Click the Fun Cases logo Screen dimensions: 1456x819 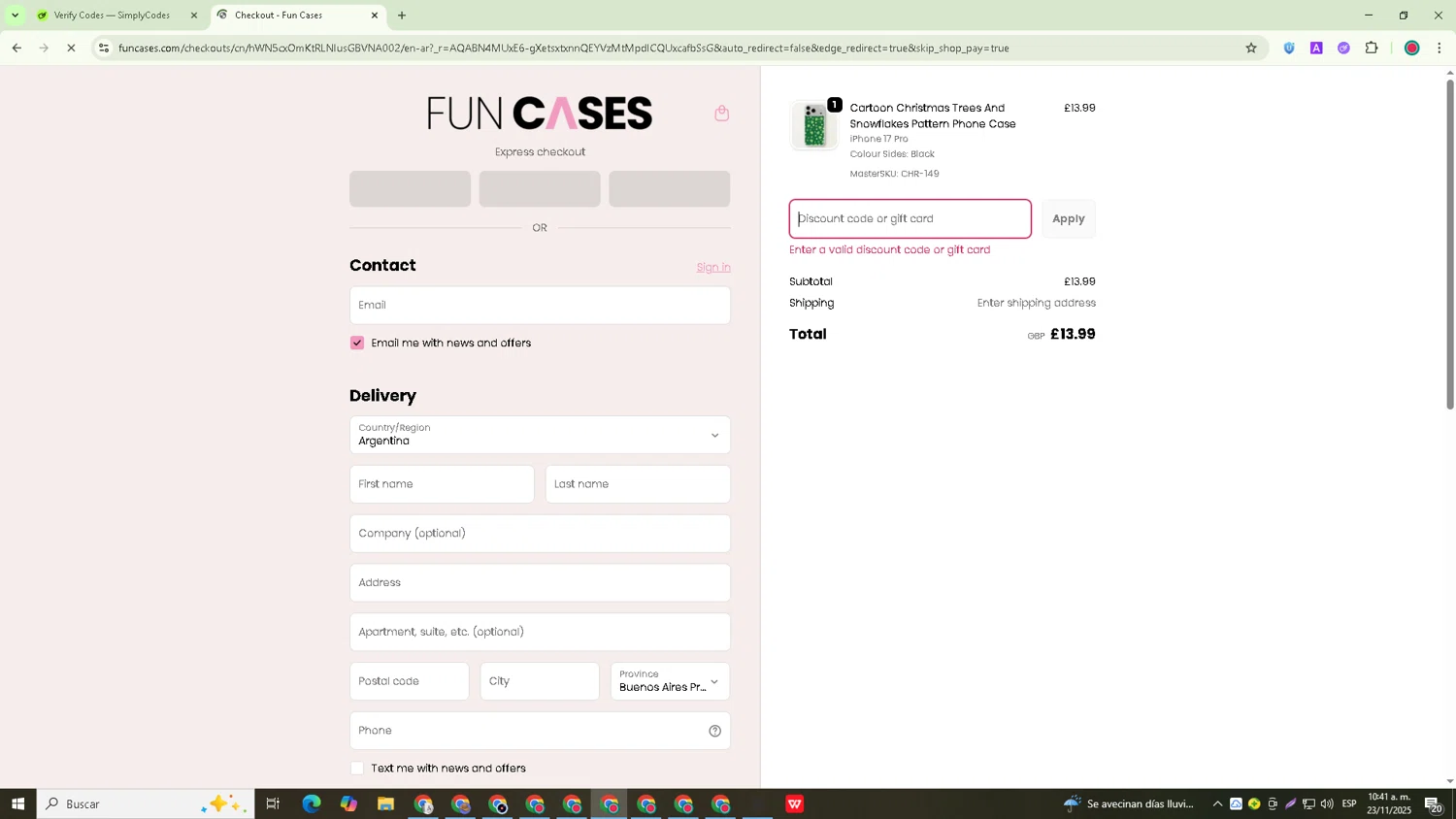coord(540,114)
